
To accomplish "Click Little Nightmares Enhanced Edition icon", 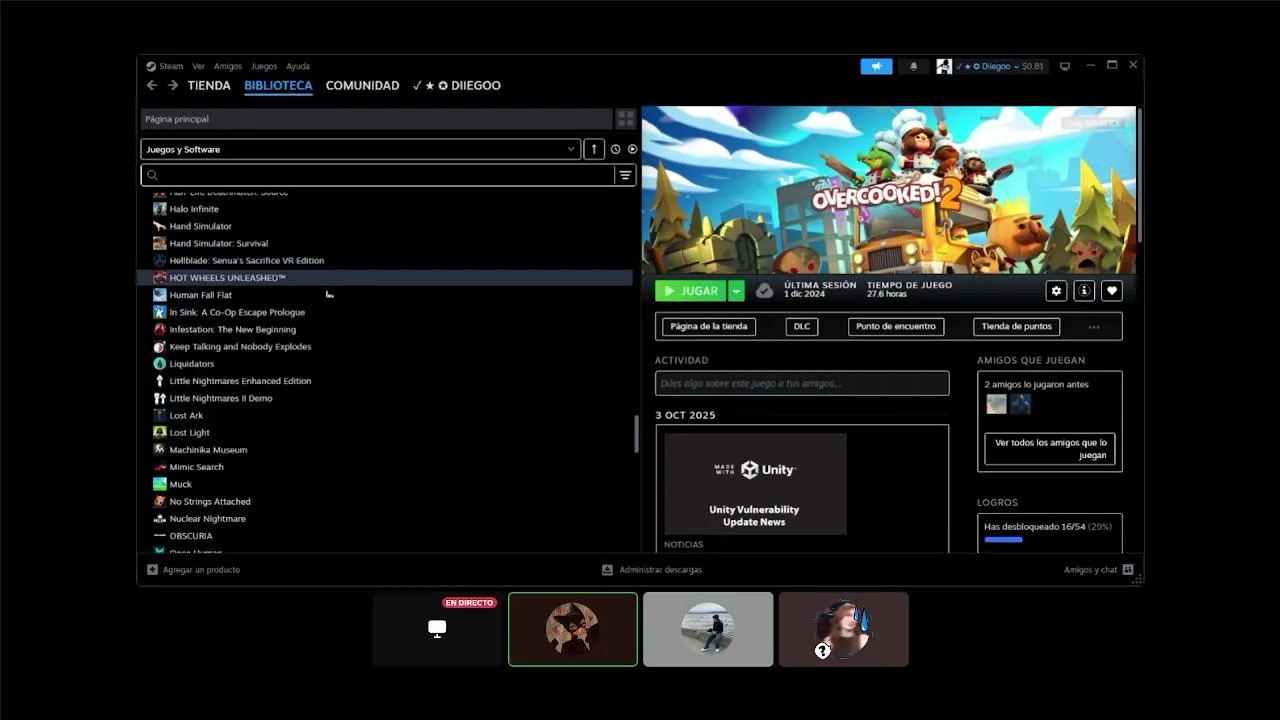I will point(160,381).
